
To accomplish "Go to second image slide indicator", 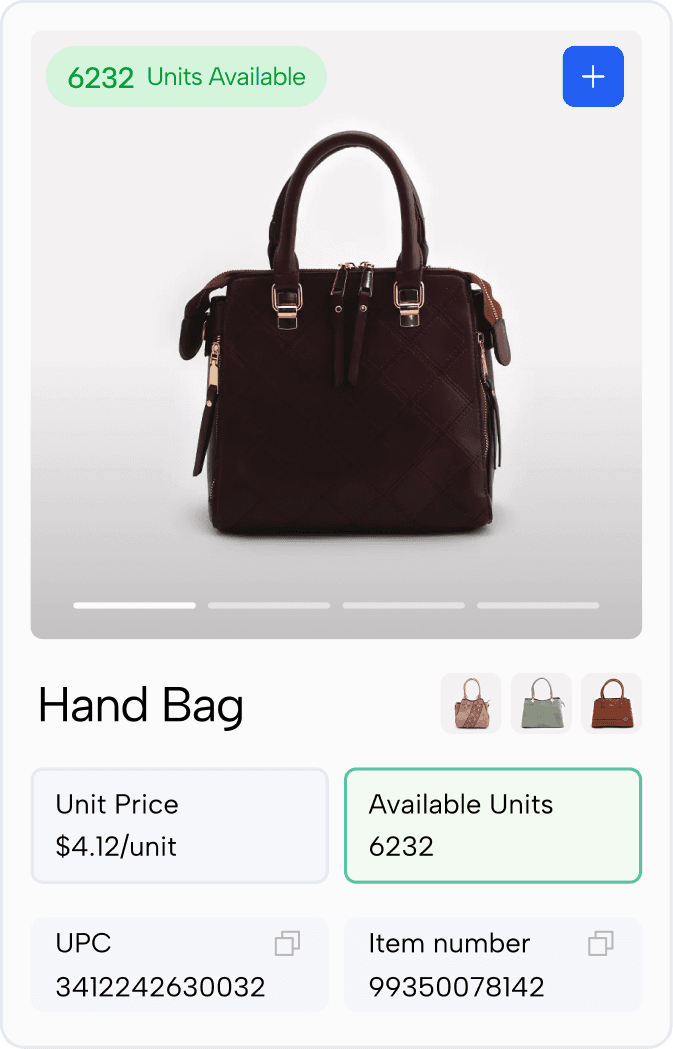I will click(x=269, y=605).
